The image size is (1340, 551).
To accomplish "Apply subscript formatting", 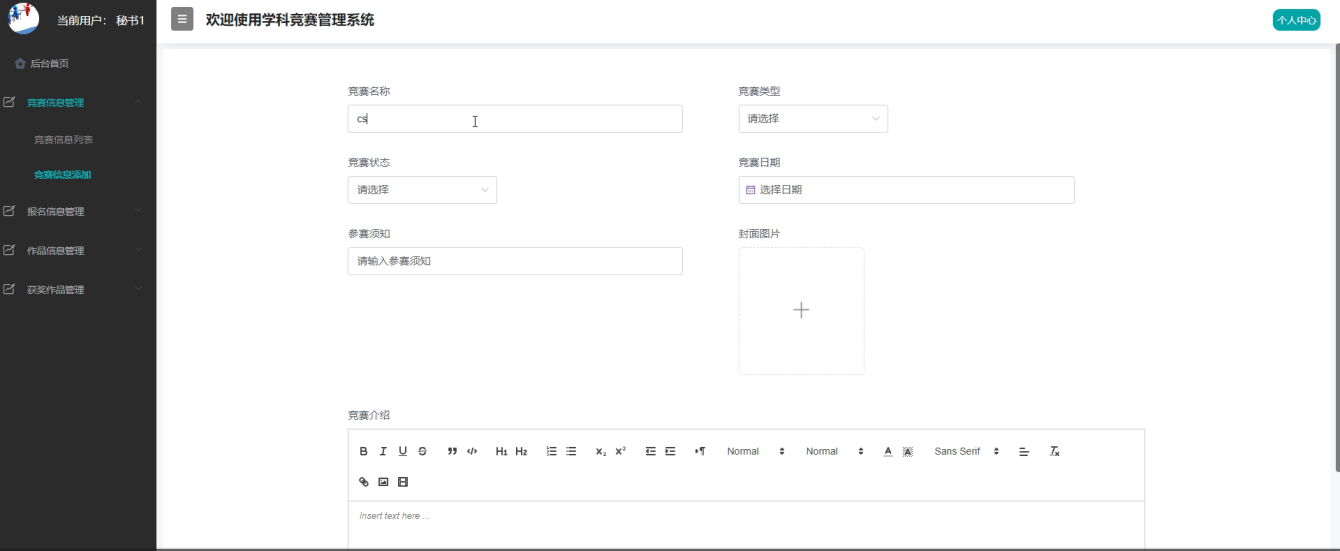I will click(601, 452).
